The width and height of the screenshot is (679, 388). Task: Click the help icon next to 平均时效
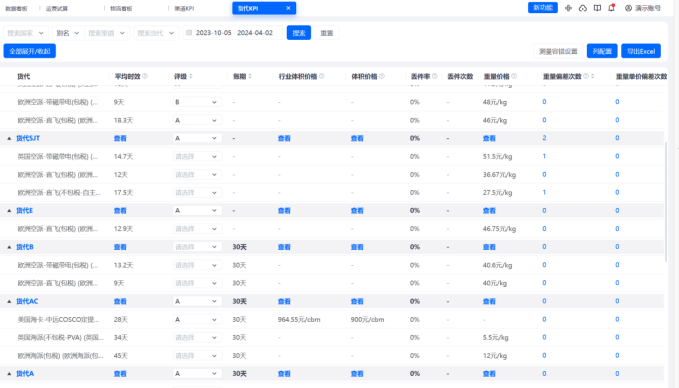coord(145,76)
